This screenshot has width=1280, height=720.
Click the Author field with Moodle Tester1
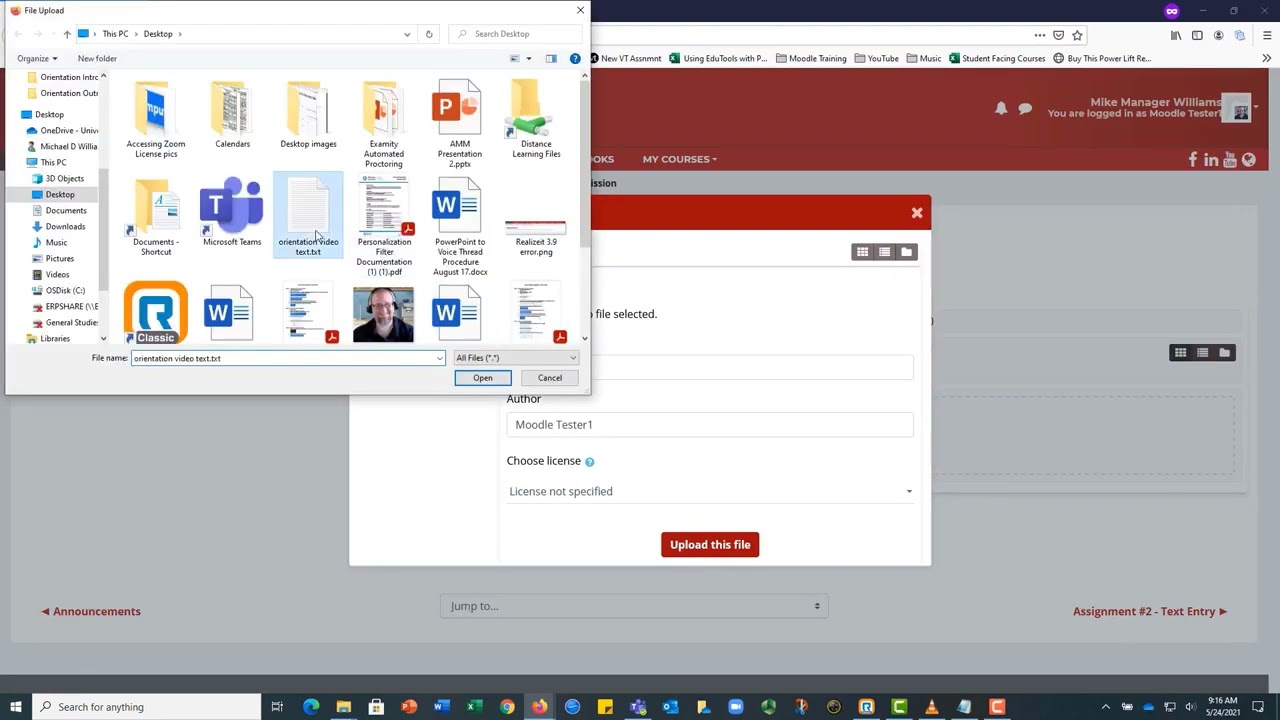pos(710,425)
